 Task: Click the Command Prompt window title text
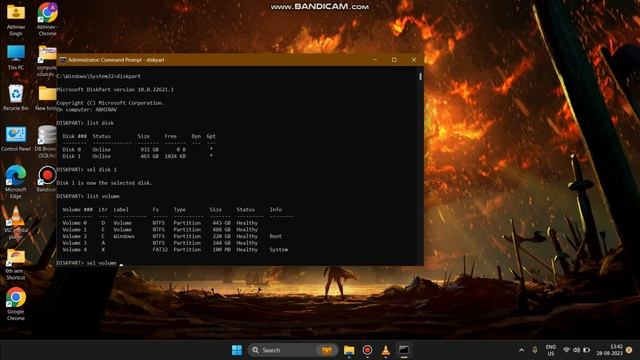116,60
